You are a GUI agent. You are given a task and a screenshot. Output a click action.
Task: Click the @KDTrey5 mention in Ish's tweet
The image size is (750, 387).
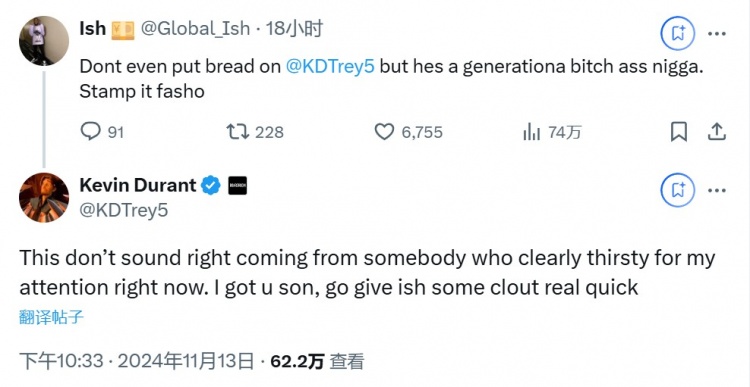coord(330,66)
